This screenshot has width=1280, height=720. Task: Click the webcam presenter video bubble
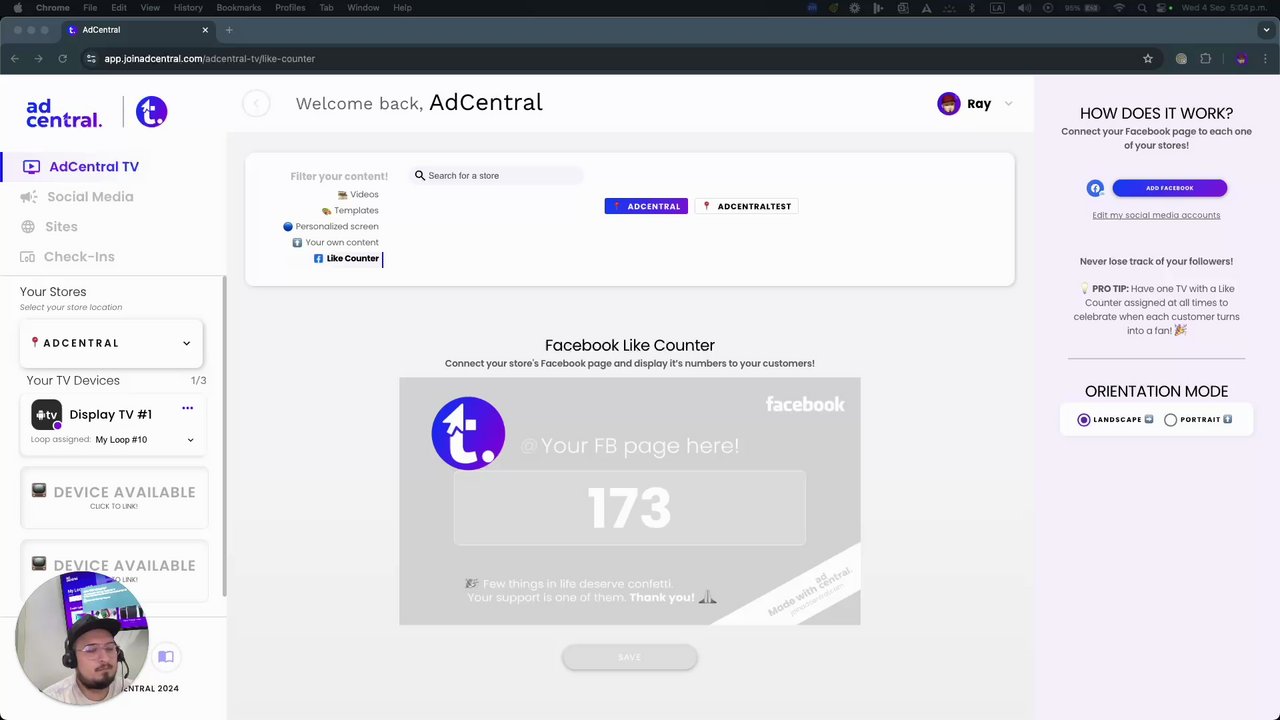[x=82, y=636]
